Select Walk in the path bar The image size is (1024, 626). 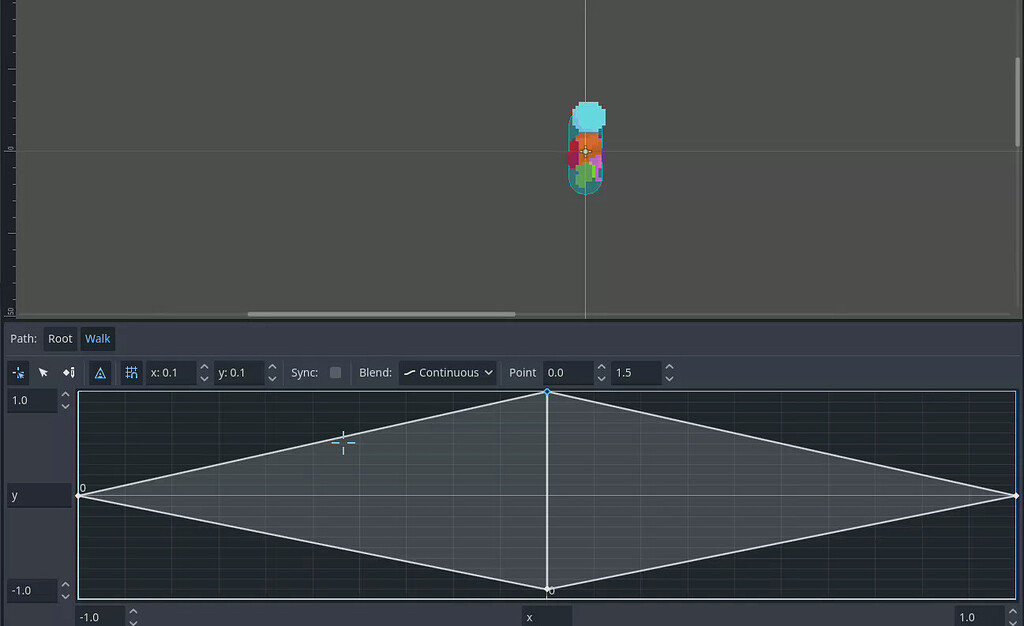97,338
